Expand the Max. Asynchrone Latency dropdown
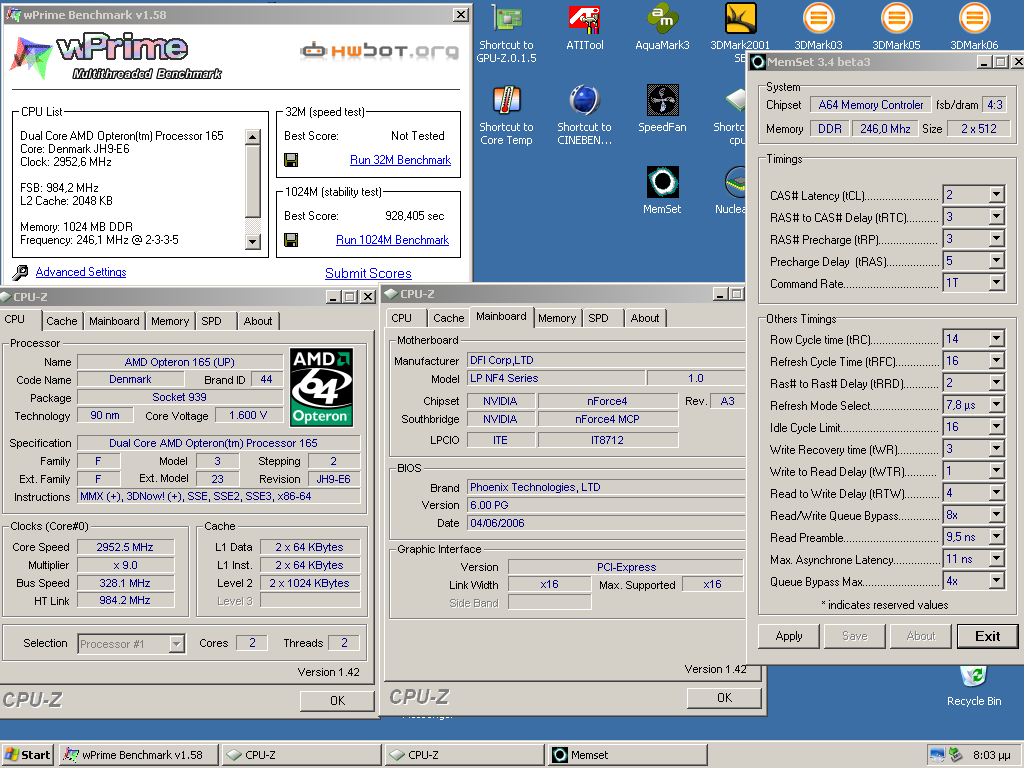 997,560
